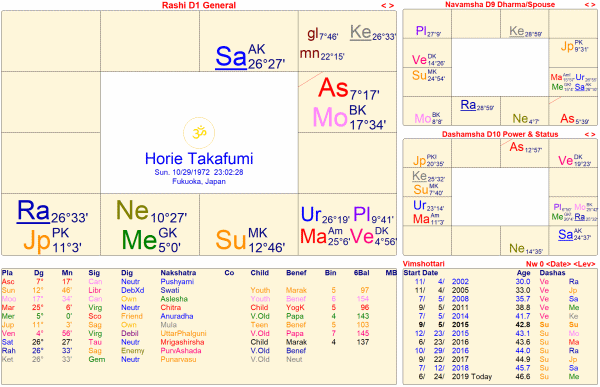Select the Saturn Sa glyph in Rashi chart
This screenshot has width=600, height=387.
click(231, 57)
